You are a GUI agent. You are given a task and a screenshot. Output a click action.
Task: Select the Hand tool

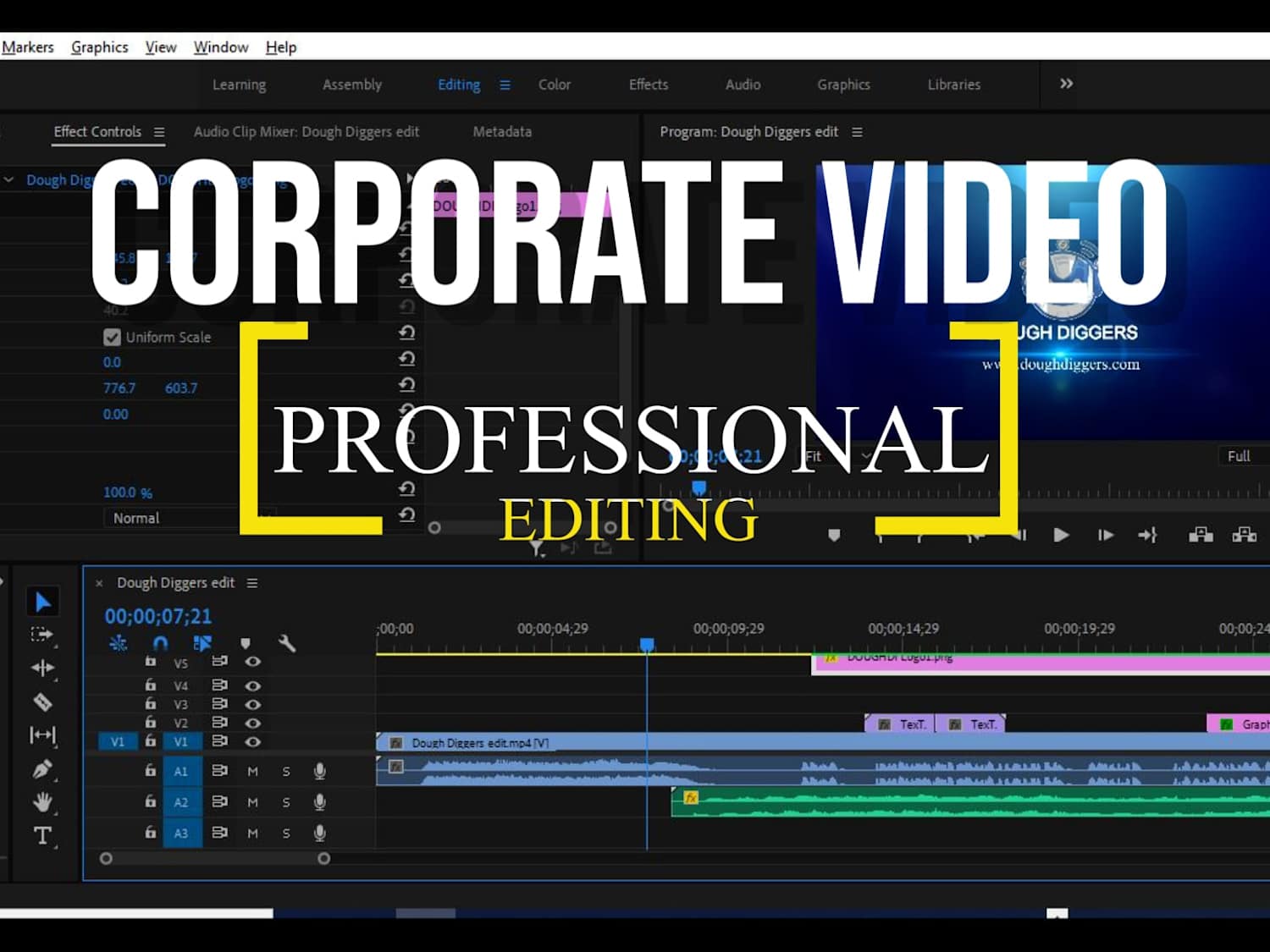pyautogui.click(x=42, y=801)
